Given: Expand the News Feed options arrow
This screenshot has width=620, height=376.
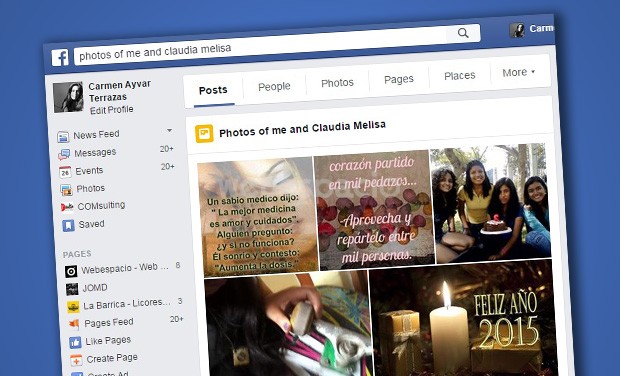Looking at the screenshot, I should (169, 130).
